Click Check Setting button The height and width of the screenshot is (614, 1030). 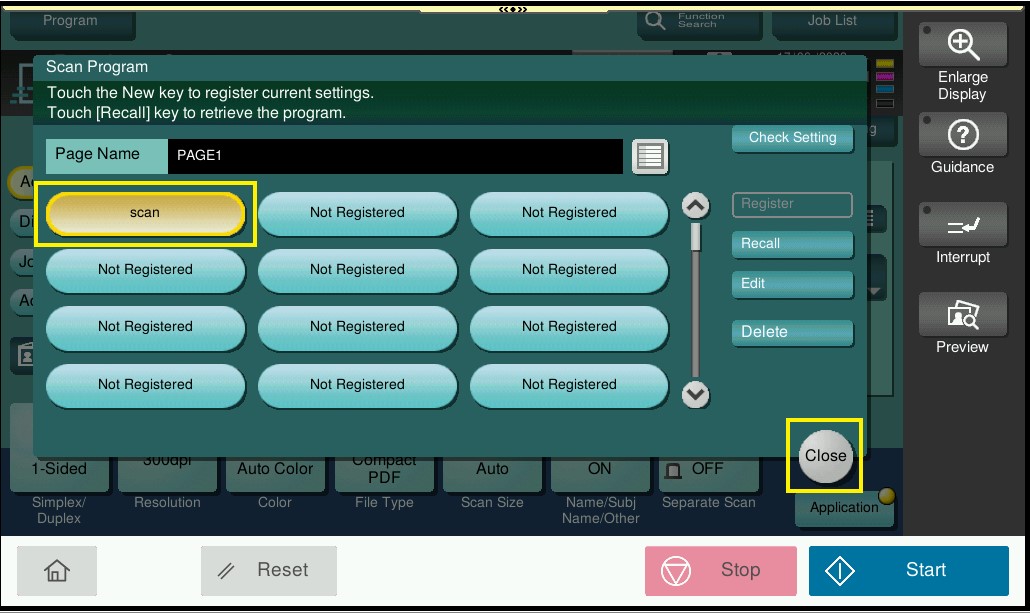coord(792,138)
